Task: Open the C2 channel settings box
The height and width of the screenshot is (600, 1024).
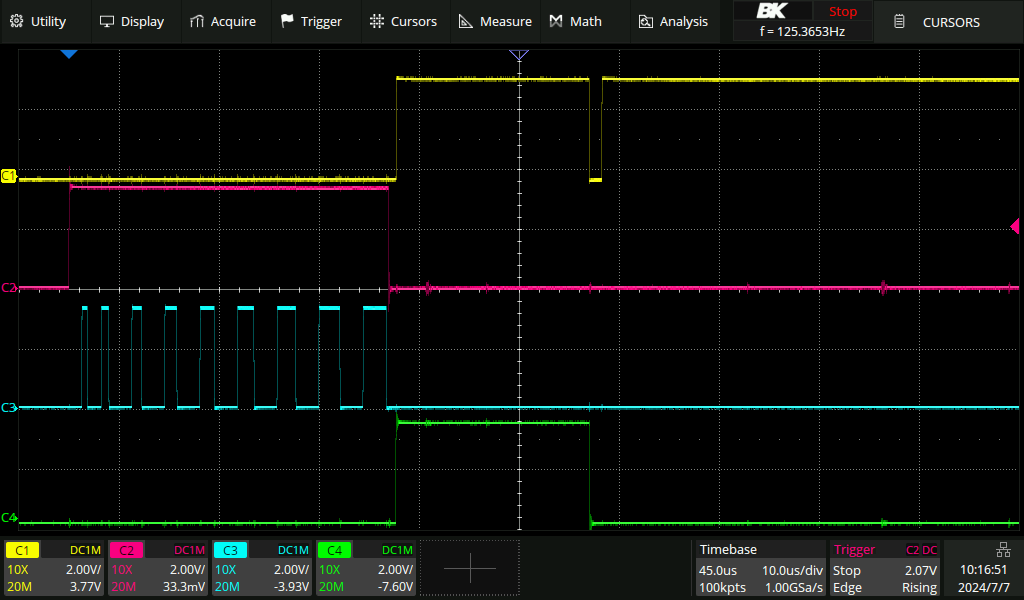Action: (x=157, y=568)
